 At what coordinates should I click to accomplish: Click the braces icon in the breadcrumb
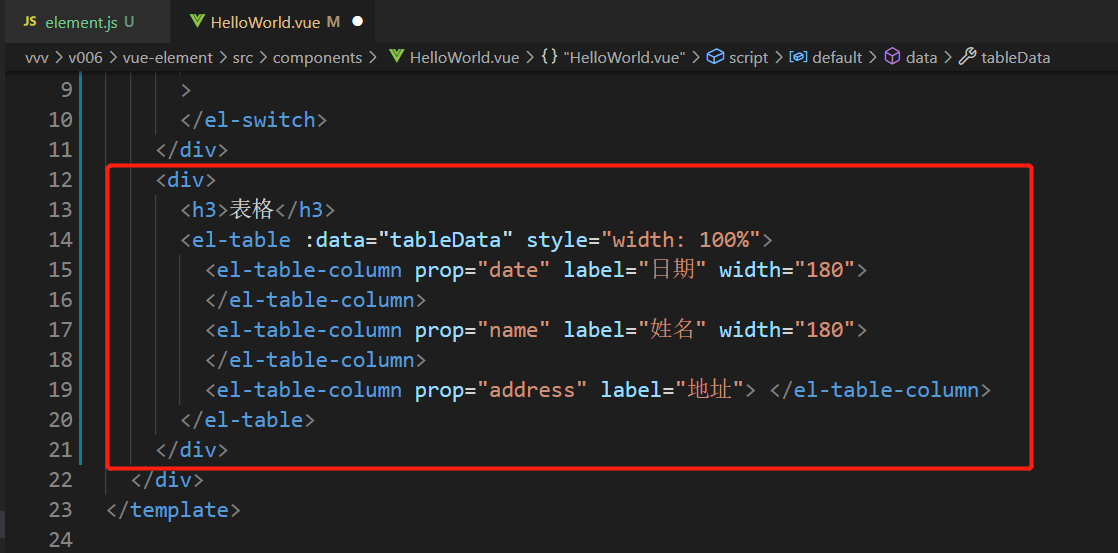pos(549,58)
